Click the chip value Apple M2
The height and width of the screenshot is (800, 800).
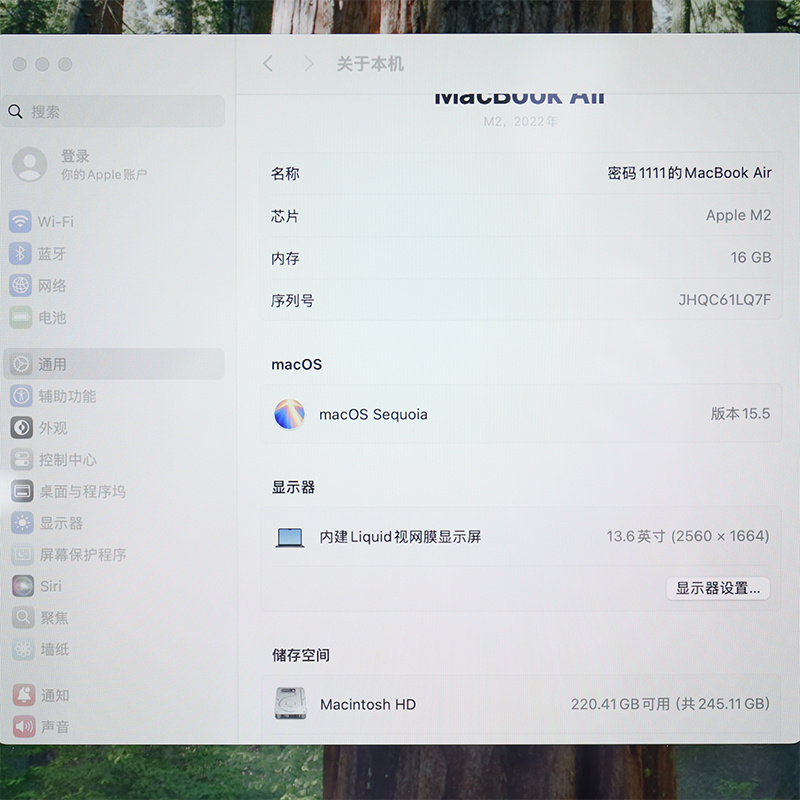(x=738, y=215)
